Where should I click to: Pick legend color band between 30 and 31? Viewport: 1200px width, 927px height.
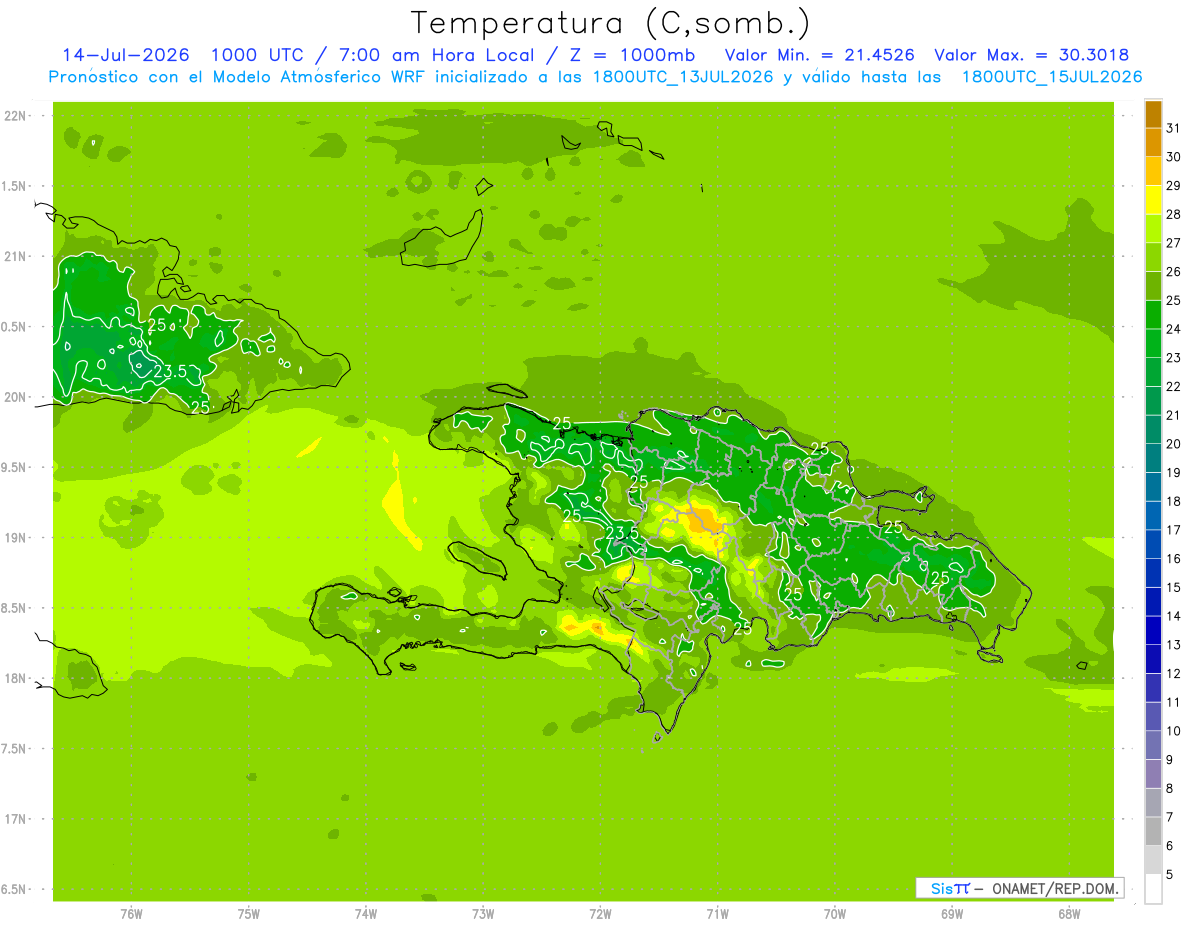(x=1153, y=143)
